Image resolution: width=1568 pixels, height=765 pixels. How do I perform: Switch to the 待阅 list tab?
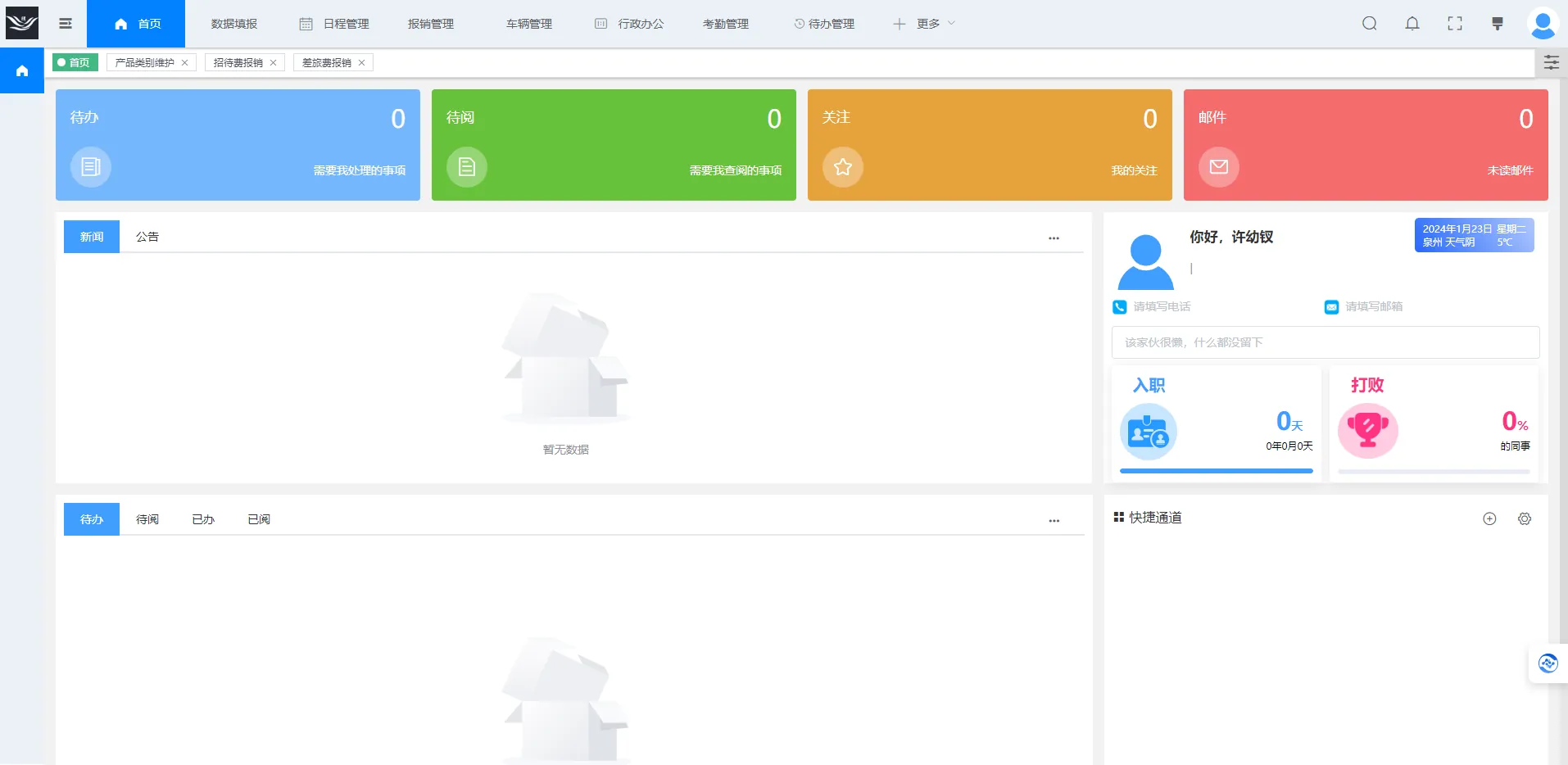147,519
